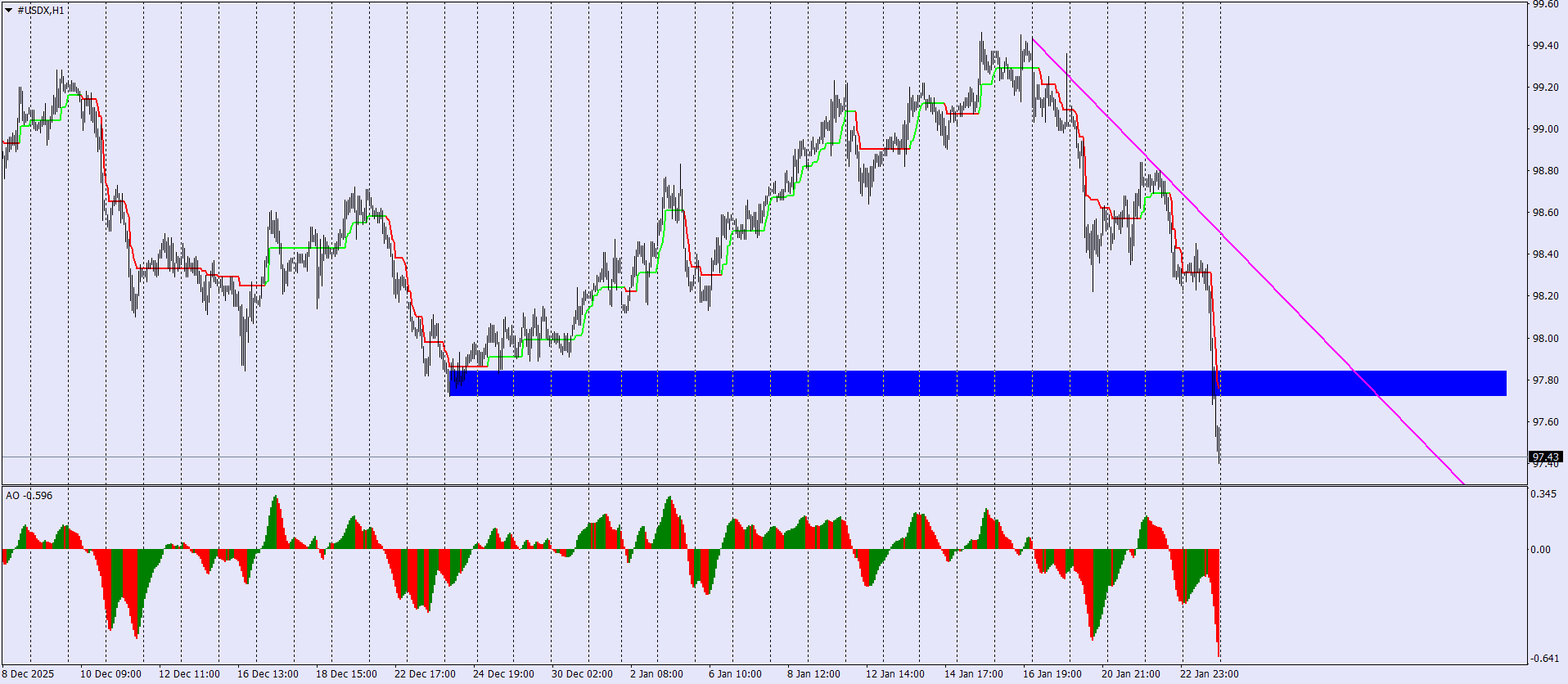This screenshot has width=1568, height=684.
Task: Click the 99.20 price axis label
Action: pyautogui.click(x=1545, y=87)
